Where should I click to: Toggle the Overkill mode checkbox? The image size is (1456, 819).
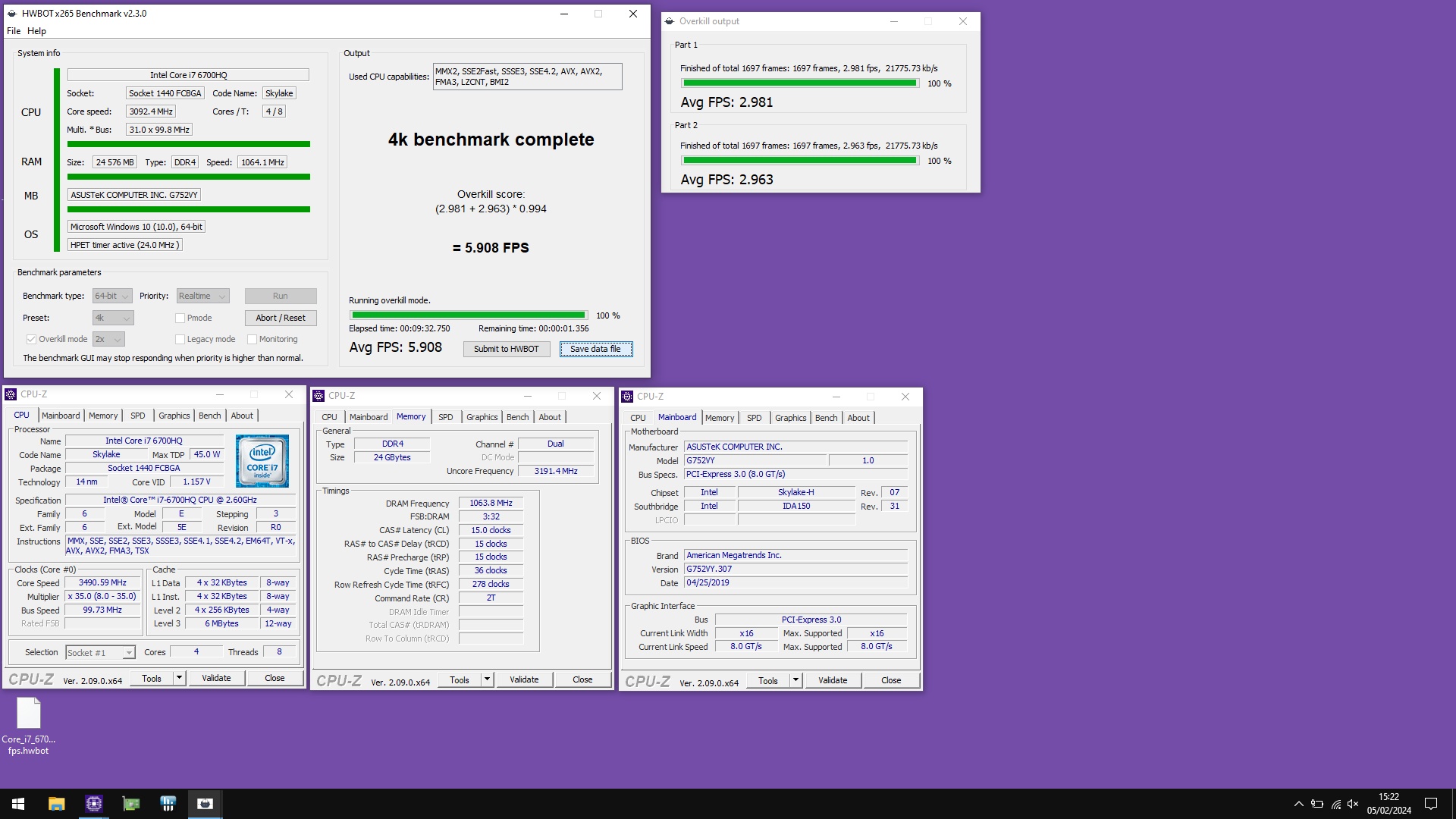coord(31,339)
